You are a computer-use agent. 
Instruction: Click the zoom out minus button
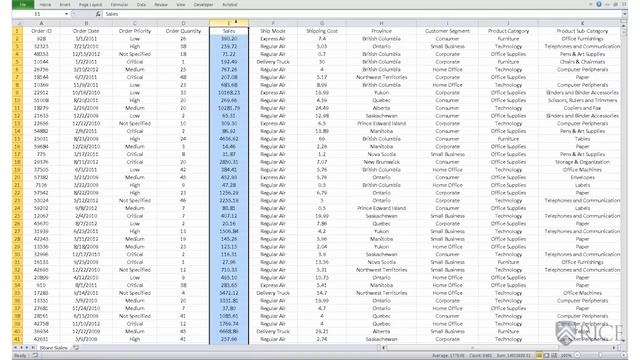coord(577,356)
